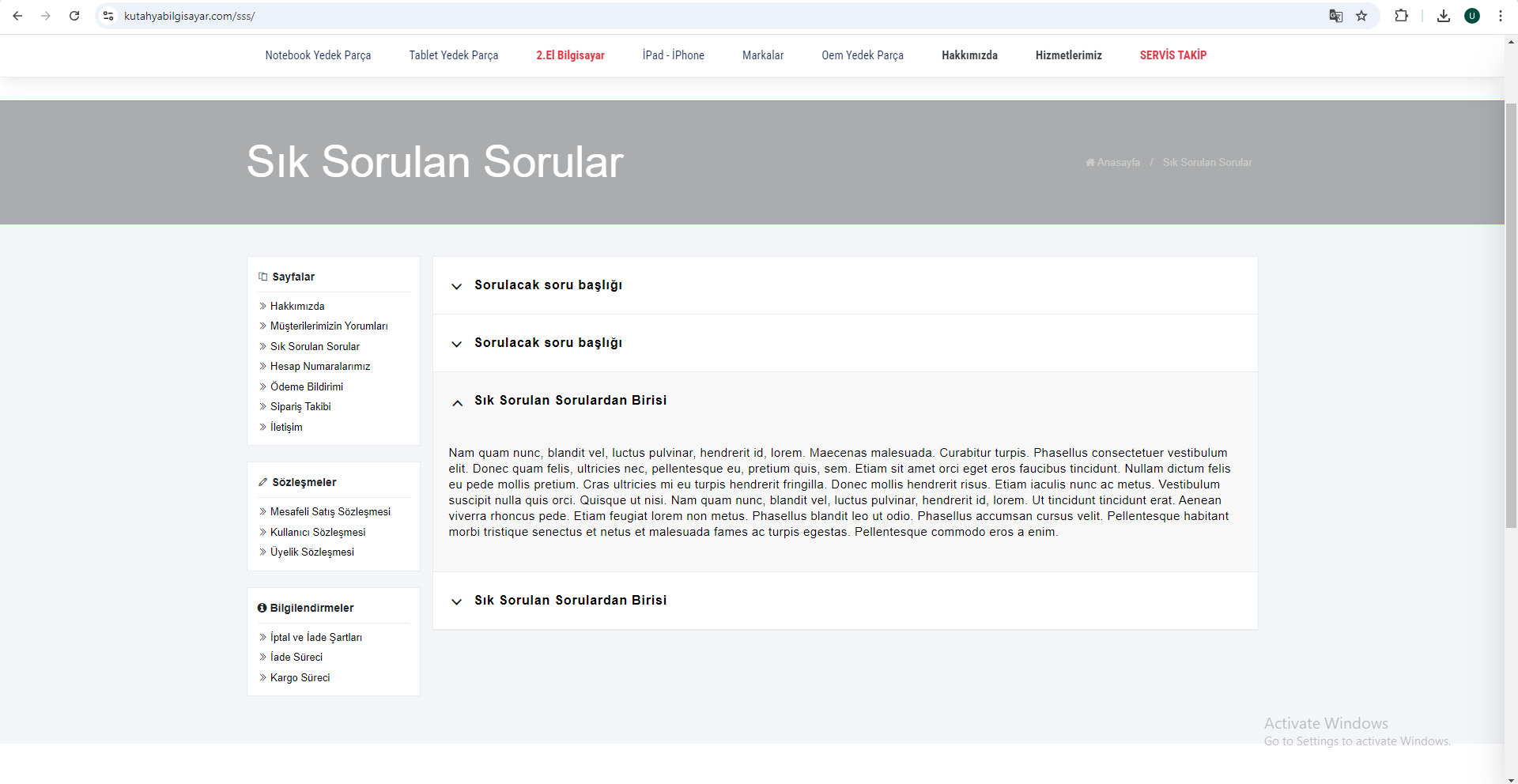
Task: Open SERVİS TAKİP in top navigation
Action: pyautogui.click(x=1173, y=55)
